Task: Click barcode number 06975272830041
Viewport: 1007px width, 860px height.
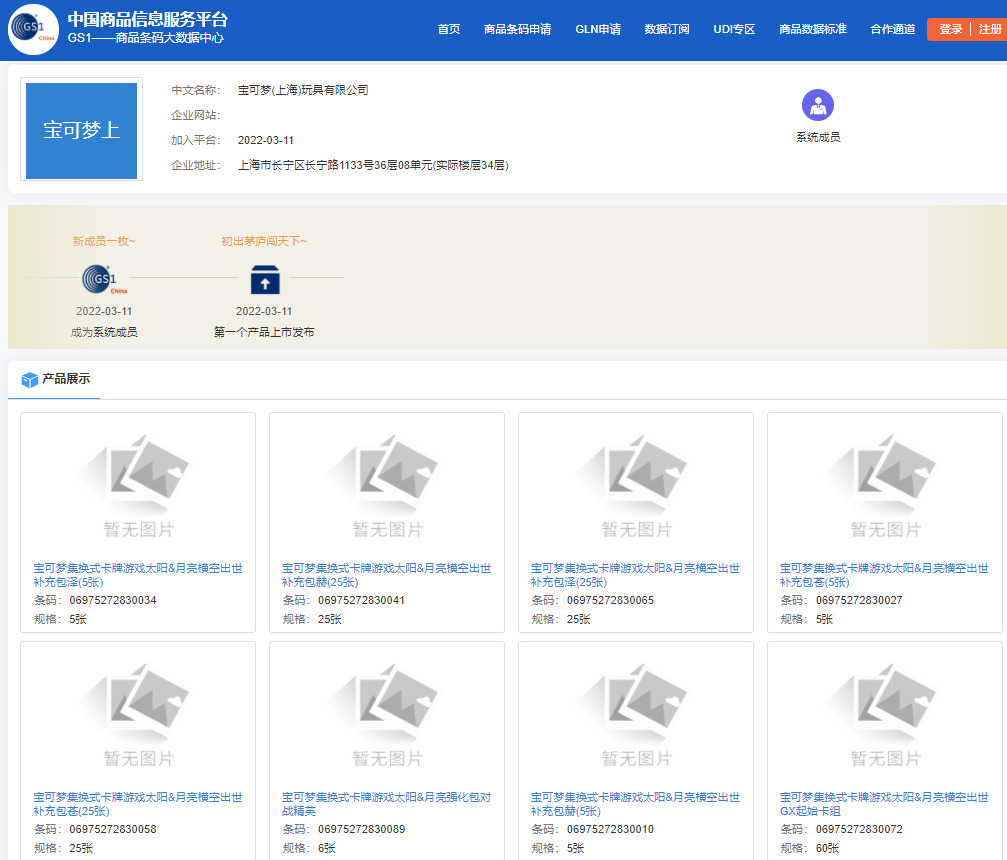Action: coord(362,601)
